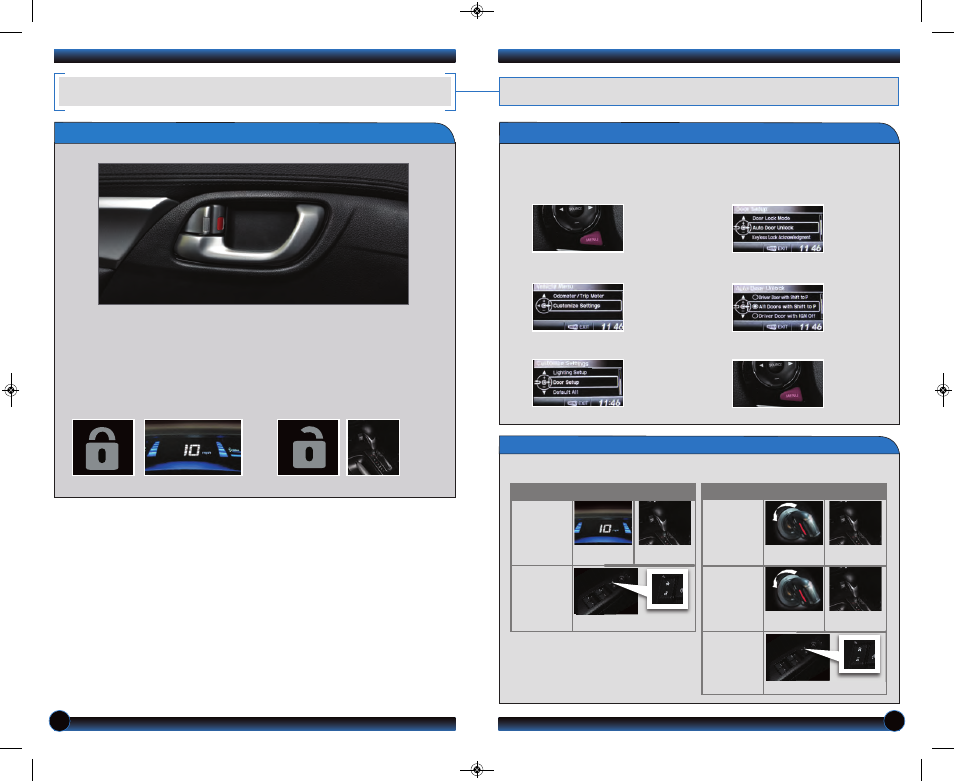
Task: Click the gear shifter photo in the right table's first row
Action: (855, 522)
